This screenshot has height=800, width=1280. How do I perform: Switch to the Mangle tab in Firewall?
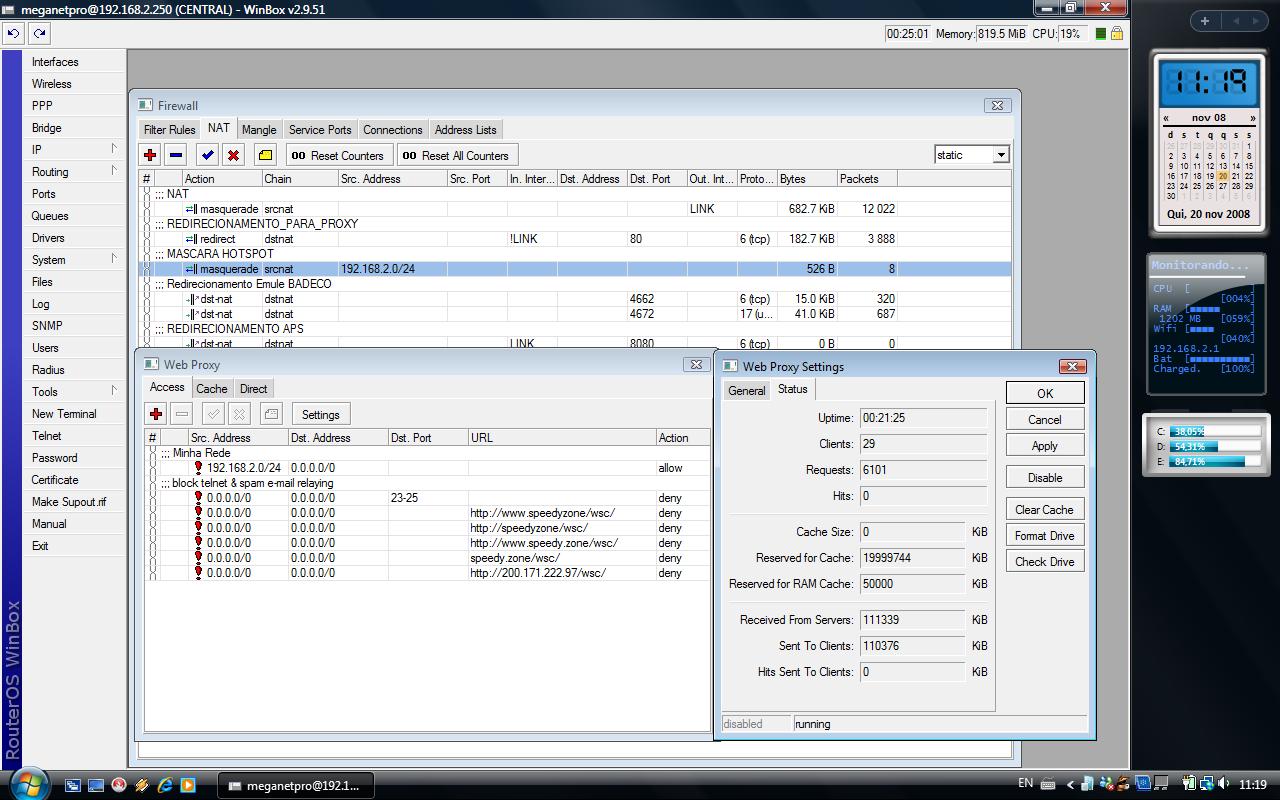click(258, 130)
